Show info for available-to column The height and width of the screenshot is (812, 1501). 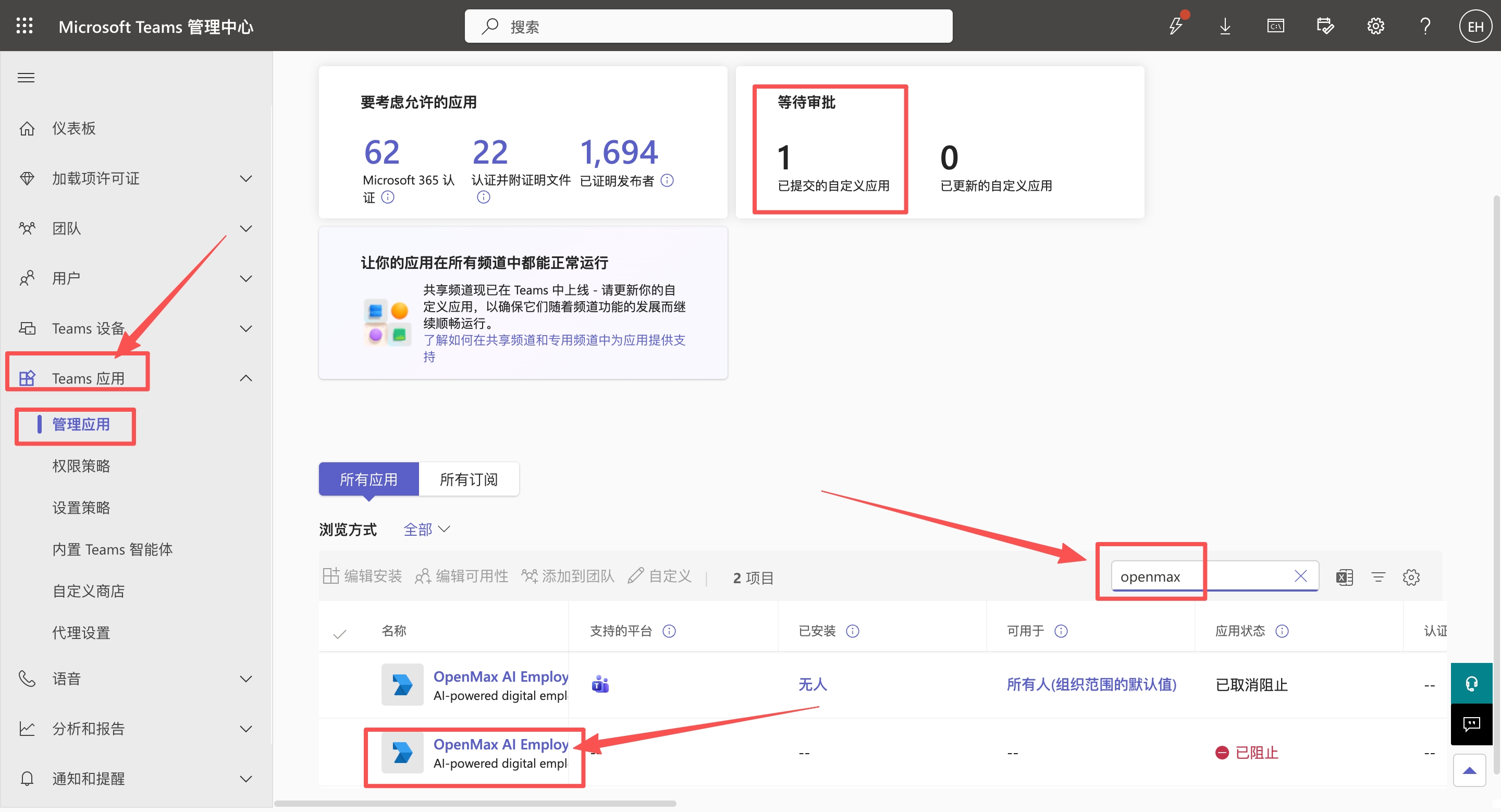(x=1061, y=630)
